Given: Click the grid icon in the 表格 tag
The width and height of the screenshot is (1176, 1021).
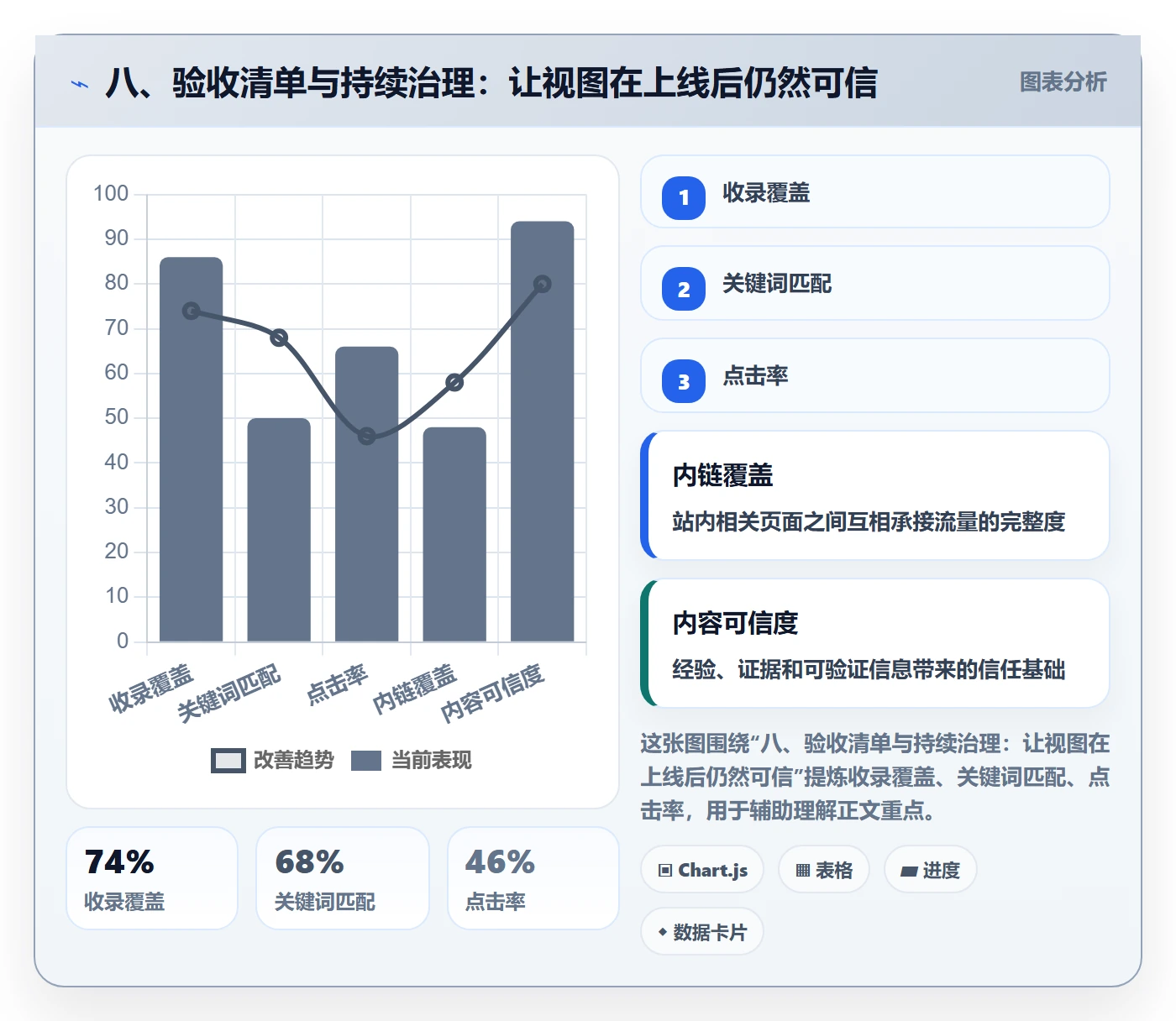Looking at the screenshot, I should click(803, 871).
